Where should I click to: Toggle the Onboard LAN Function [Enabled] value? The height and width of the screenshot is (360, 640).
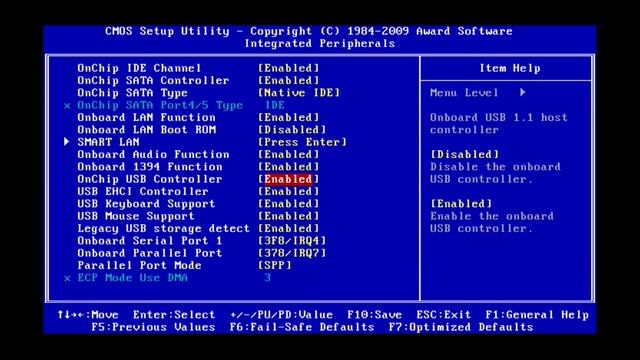tap(288, 118)
